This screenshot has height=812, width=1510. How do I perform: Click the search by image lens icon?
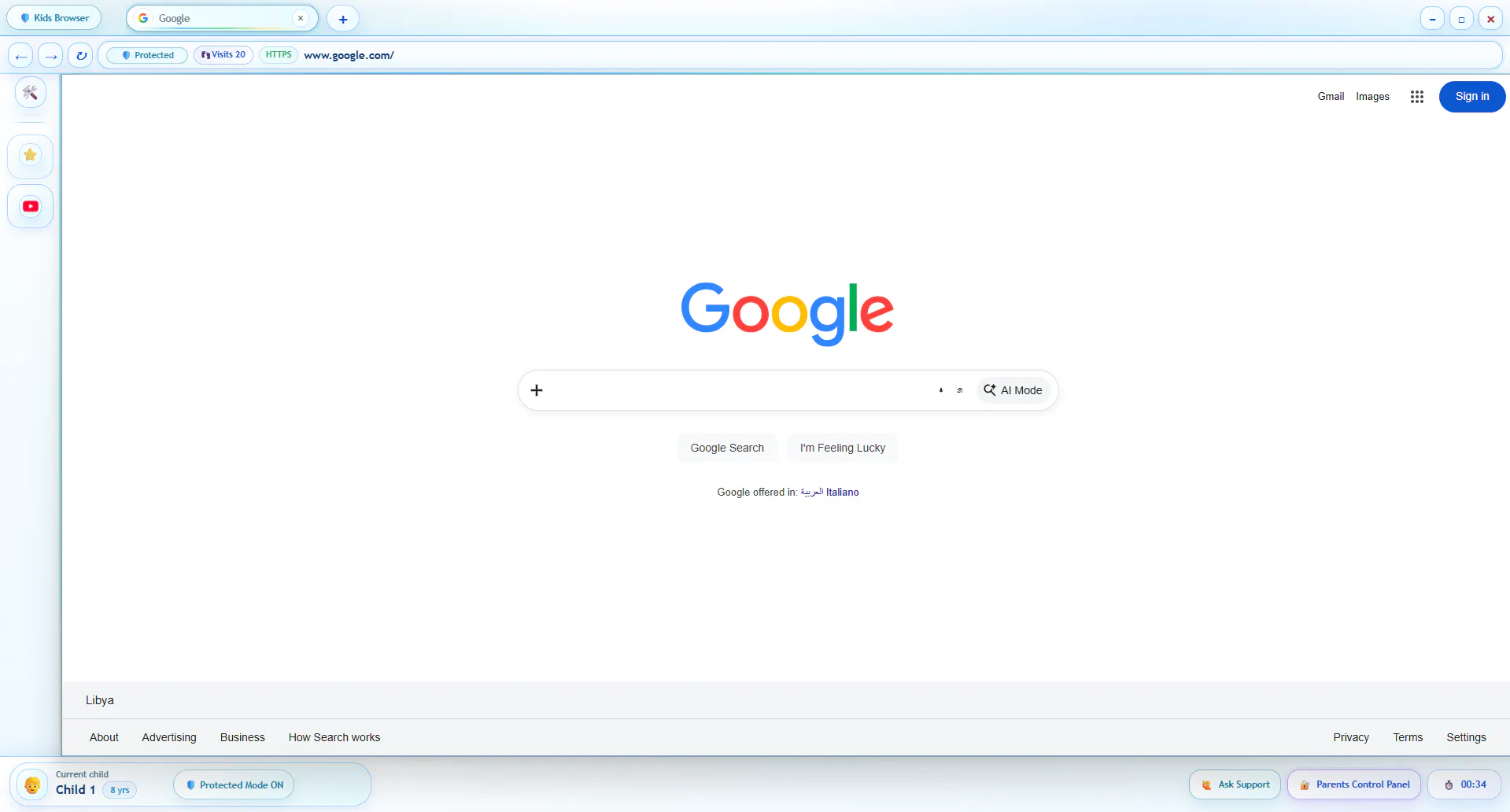pos(959,390)
